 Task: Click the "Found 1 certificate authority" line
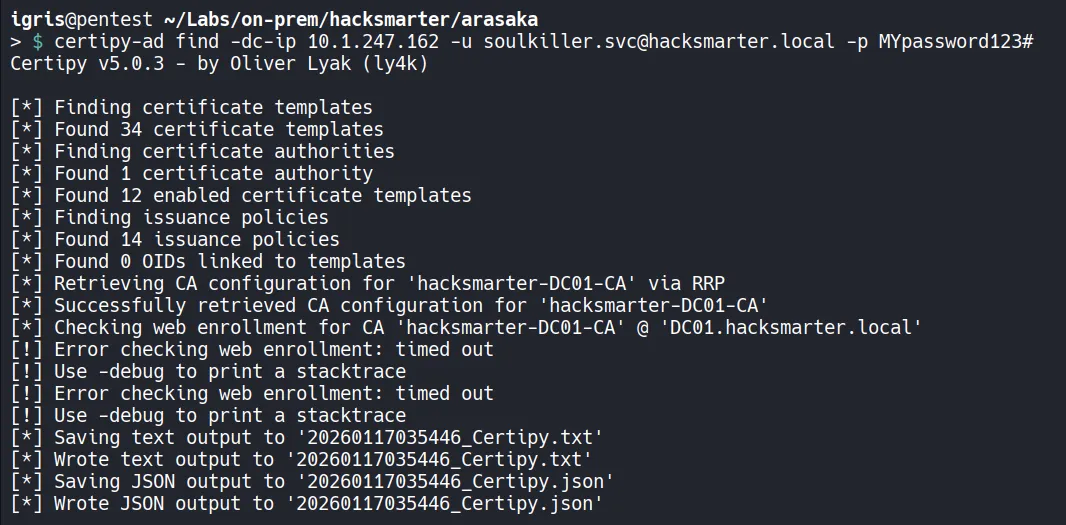pyautogui.click(x=213, y=173)
